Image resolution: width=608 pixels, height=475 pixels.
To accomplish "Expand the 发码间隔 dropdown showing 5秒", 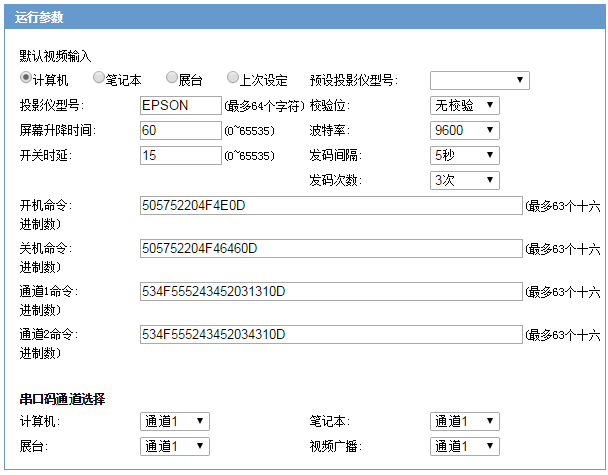I will pyautogui.click(x=464, y=155).
